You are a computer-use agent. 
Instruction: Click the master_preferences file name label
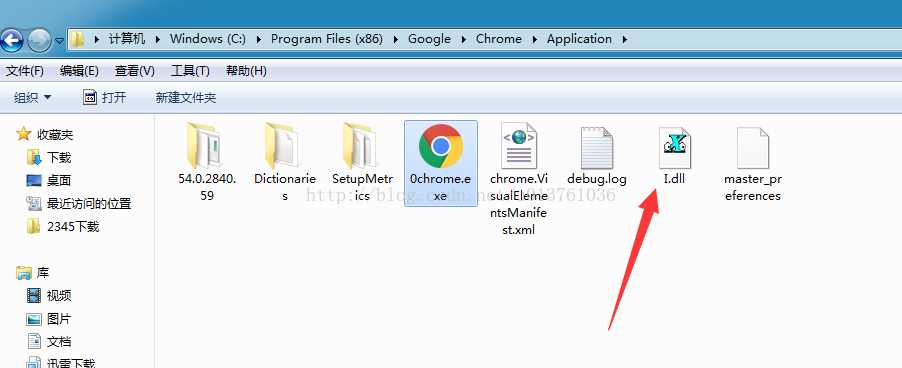pyautogui.click(x=752, y=187)
